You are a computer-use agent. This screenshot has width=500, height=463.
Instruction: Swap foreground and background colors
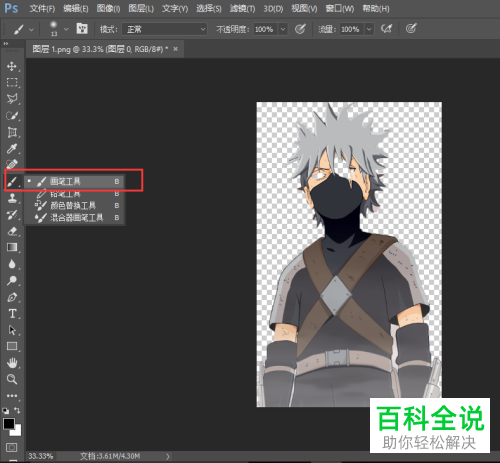(17, 410)
